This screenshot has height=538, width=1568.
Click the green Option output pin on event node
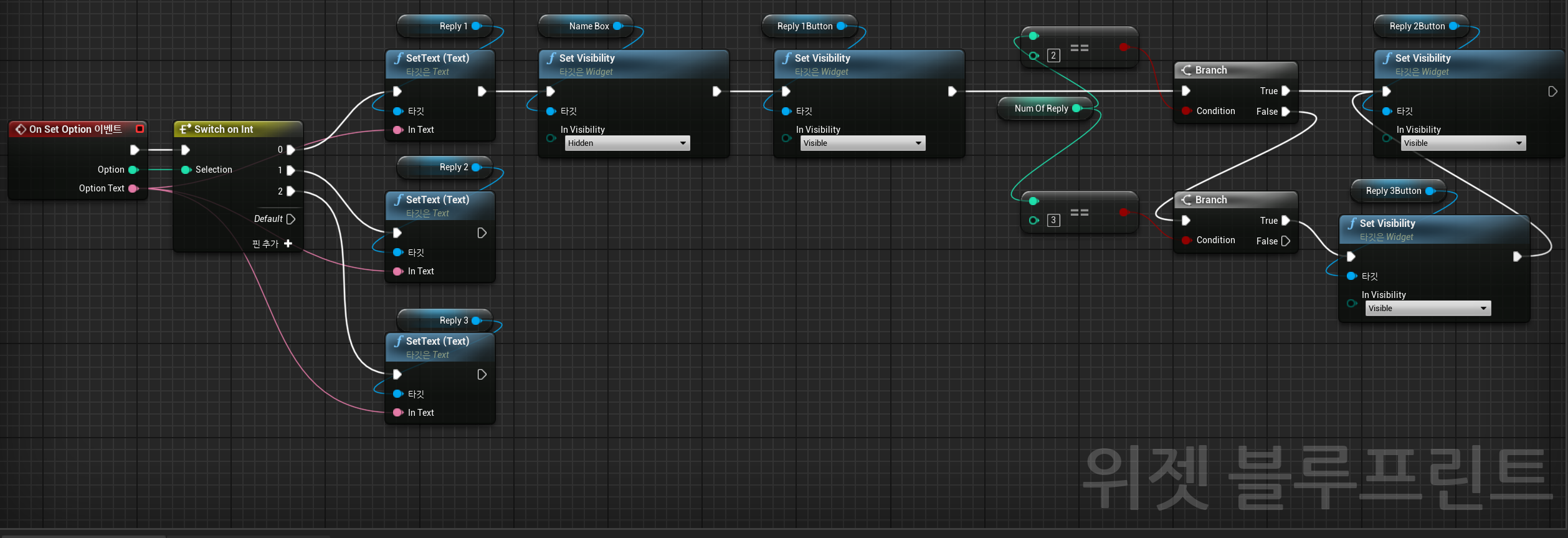[x=133, y=170]
